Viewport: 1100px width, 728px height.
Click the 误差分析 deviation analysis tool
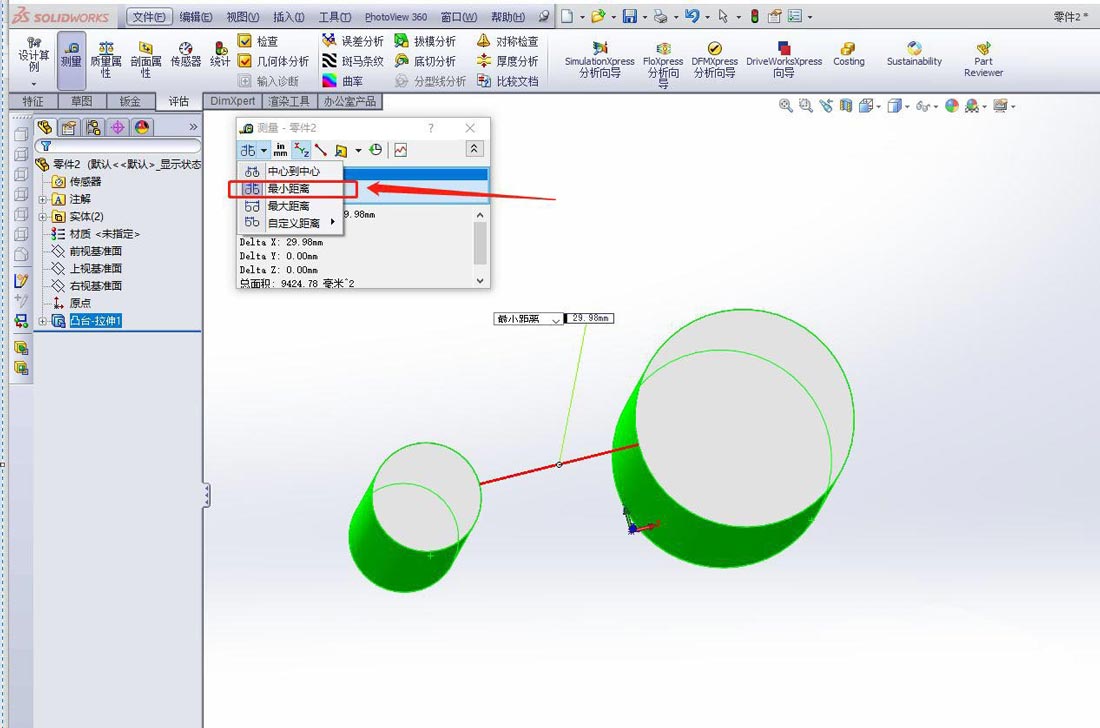(353, 41)
